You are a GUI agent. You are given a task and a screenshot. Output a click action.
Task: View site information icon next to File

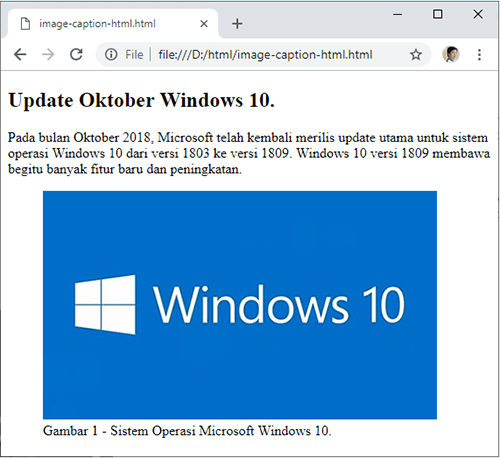111,54
